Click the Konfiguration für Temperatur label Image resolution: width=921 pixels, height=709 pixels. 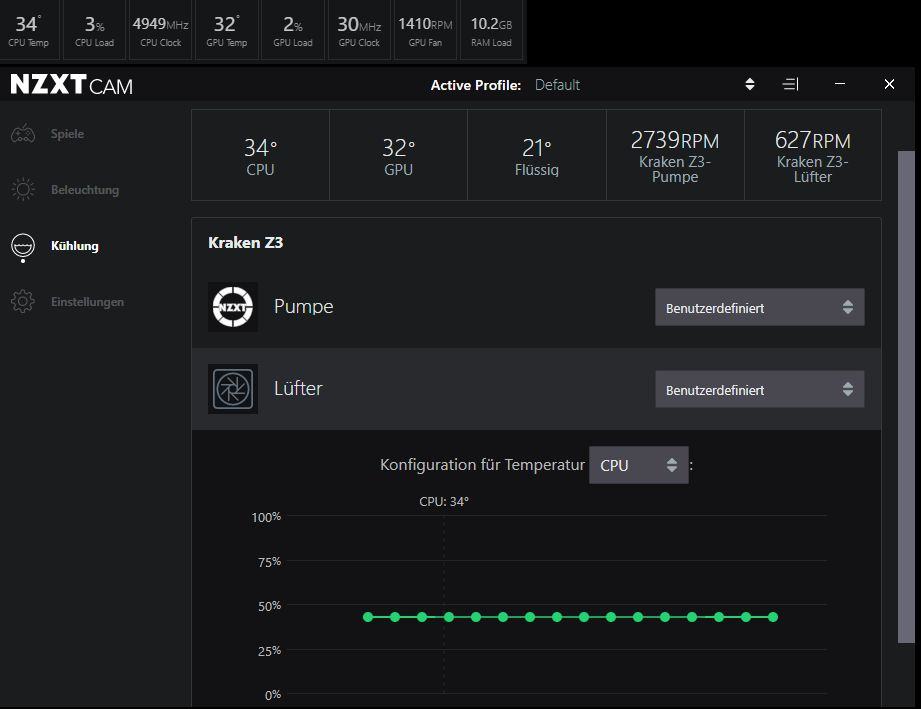[482, 465]
